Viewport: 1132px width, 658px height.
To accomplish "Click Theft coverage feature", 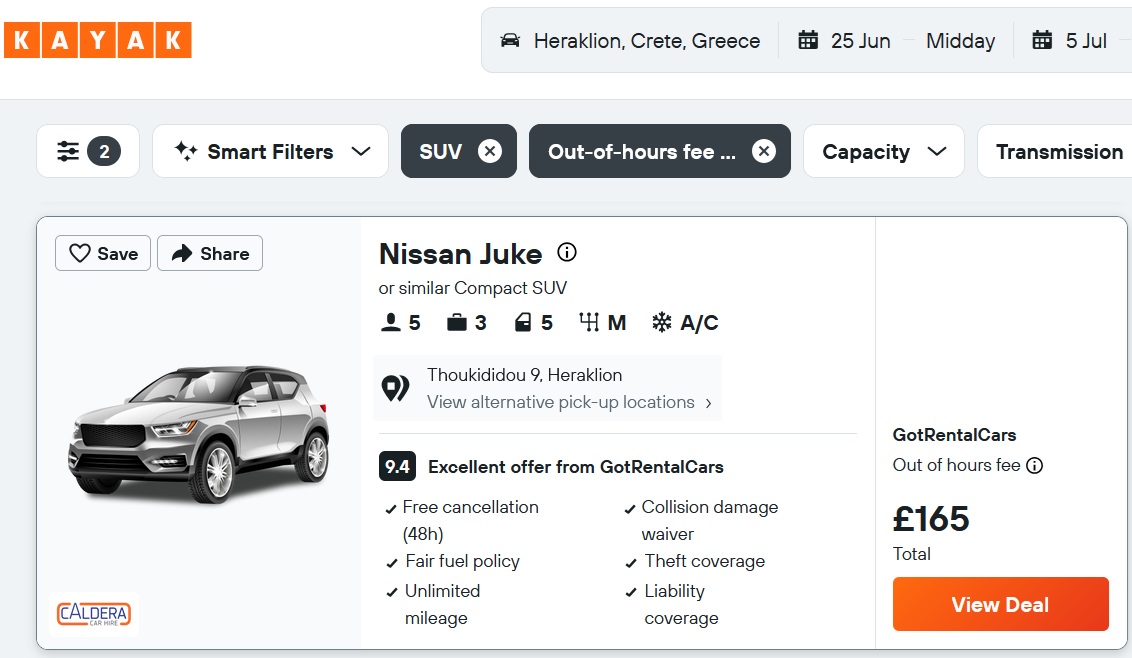I will [695, 561].
